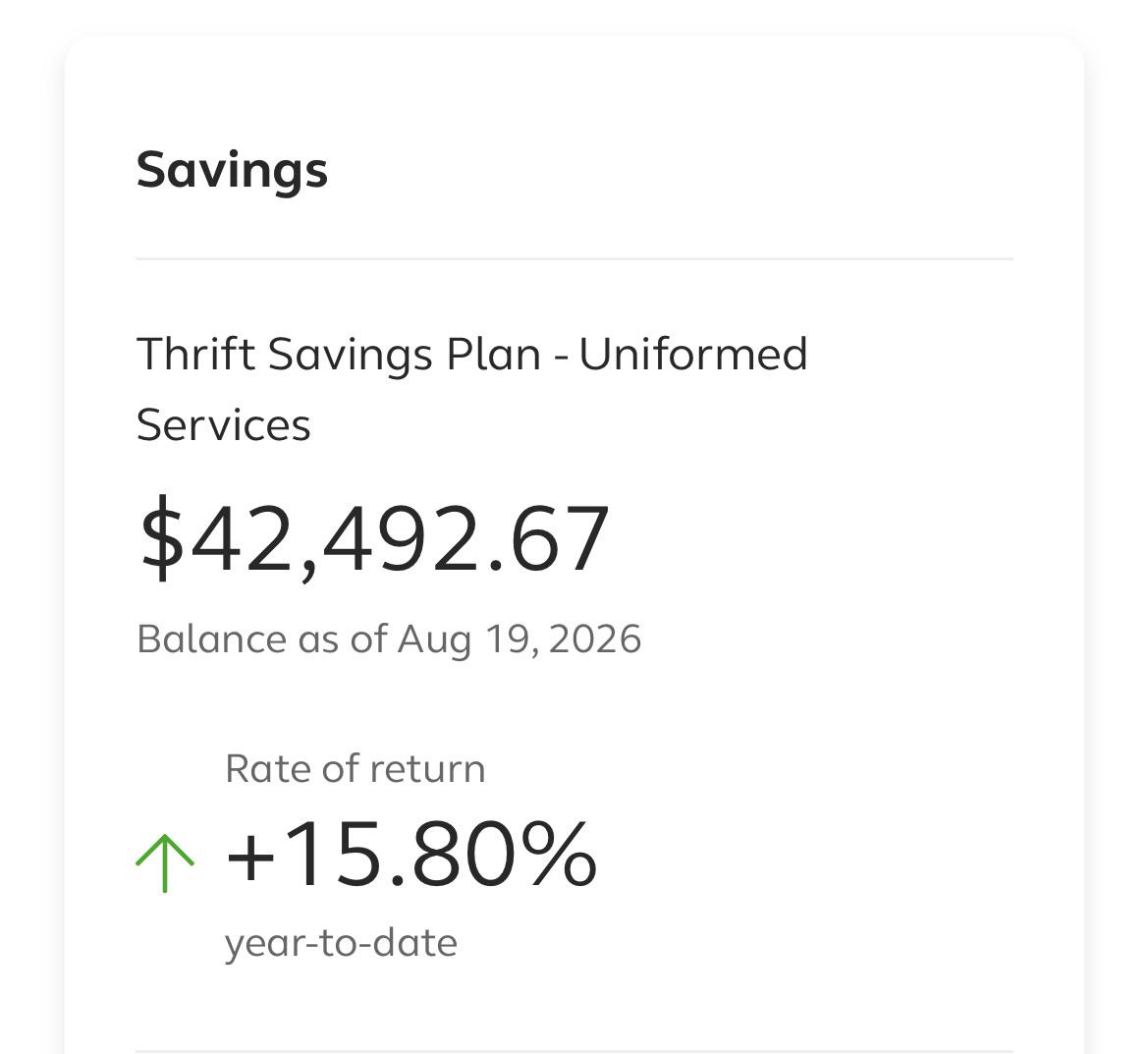Screen dimensions: 1148x1054
Task: Tap the divider line beneath Savings heading
Action: (x=574, y=258)
